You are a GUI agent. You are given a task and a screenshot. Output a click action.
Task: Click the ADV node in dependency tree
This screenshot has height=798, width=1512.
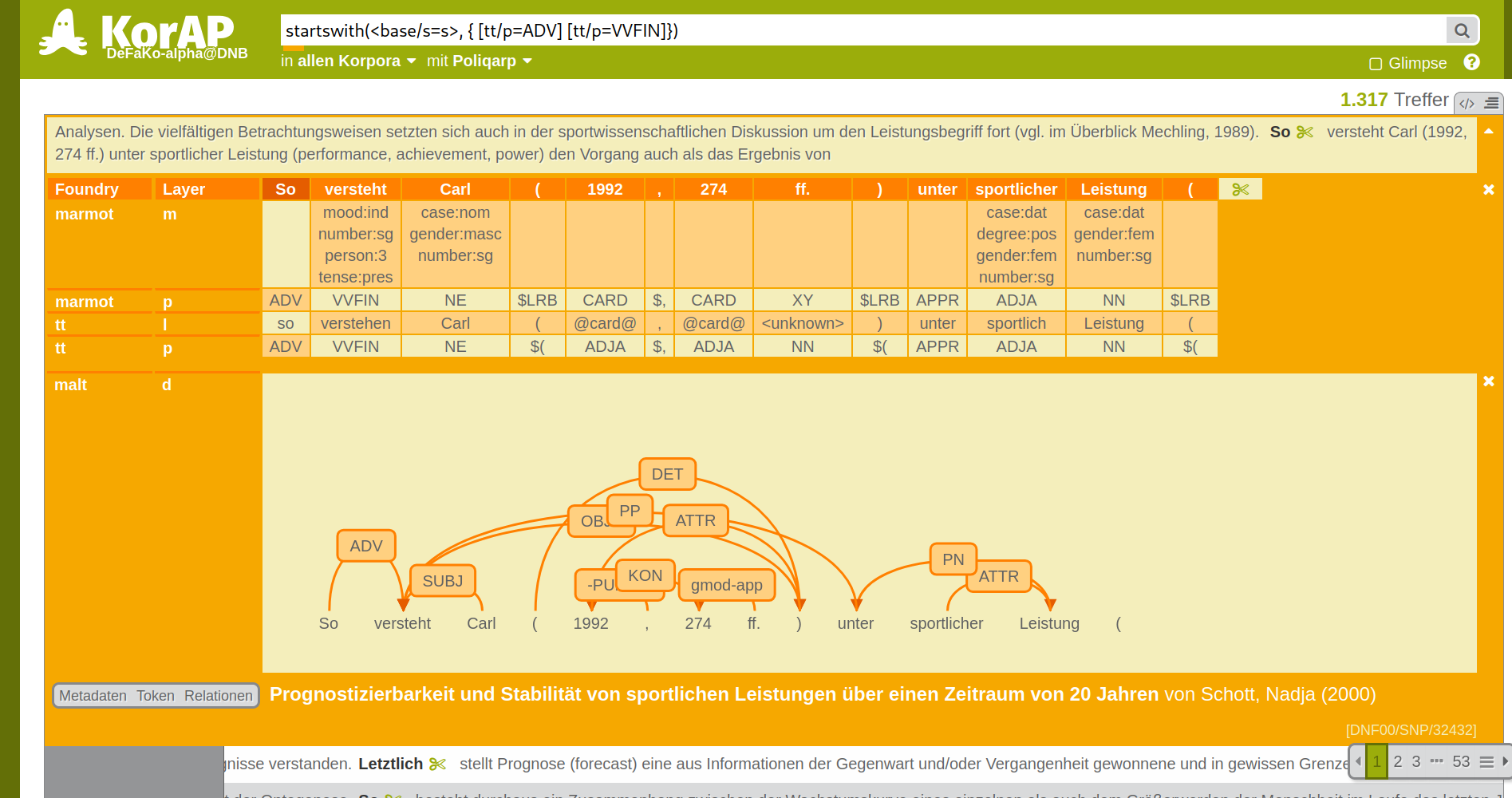[366, 546]
